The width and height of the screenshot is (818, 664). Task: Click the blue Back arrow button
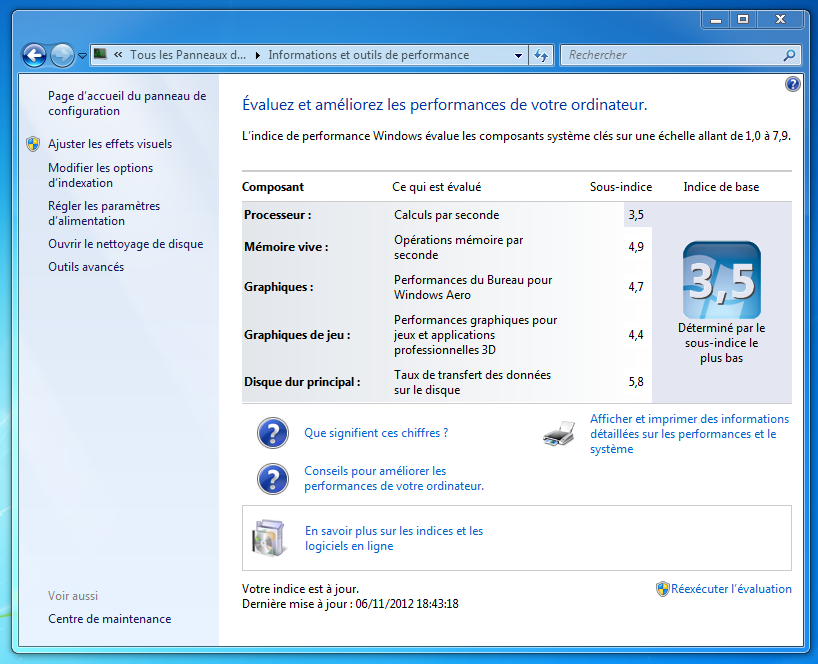point(34,56)
